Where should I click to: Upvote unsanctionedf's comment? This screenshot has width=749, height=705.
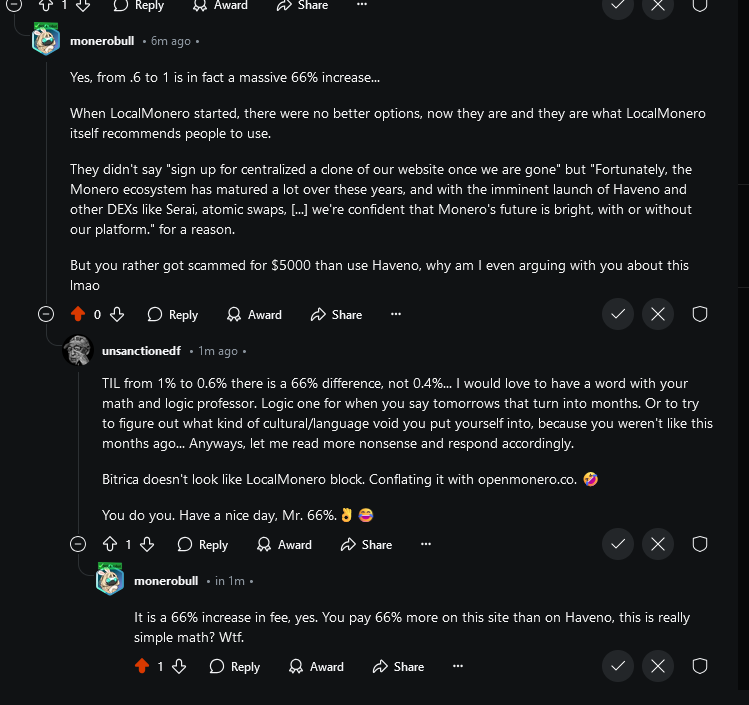click(111, 545)
